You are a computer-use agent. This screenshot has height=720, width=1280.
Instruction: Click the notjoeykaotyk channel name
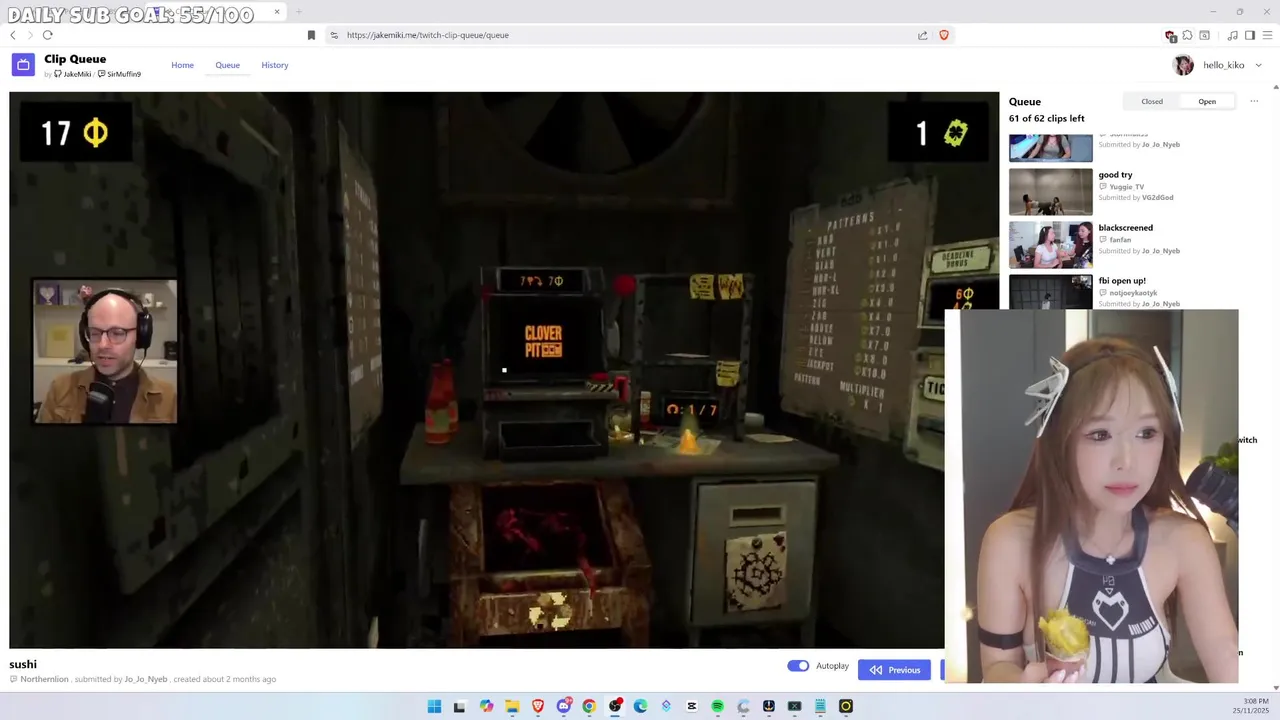pos(1132,293)
